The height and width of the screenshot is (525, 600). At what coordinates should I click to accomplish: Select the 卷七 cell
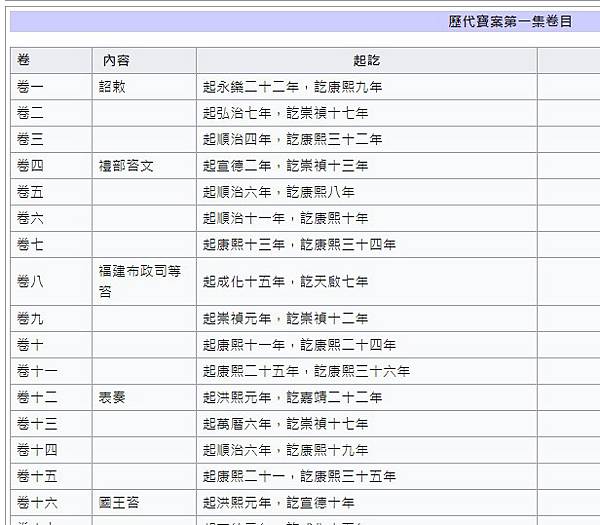(51, 245)
